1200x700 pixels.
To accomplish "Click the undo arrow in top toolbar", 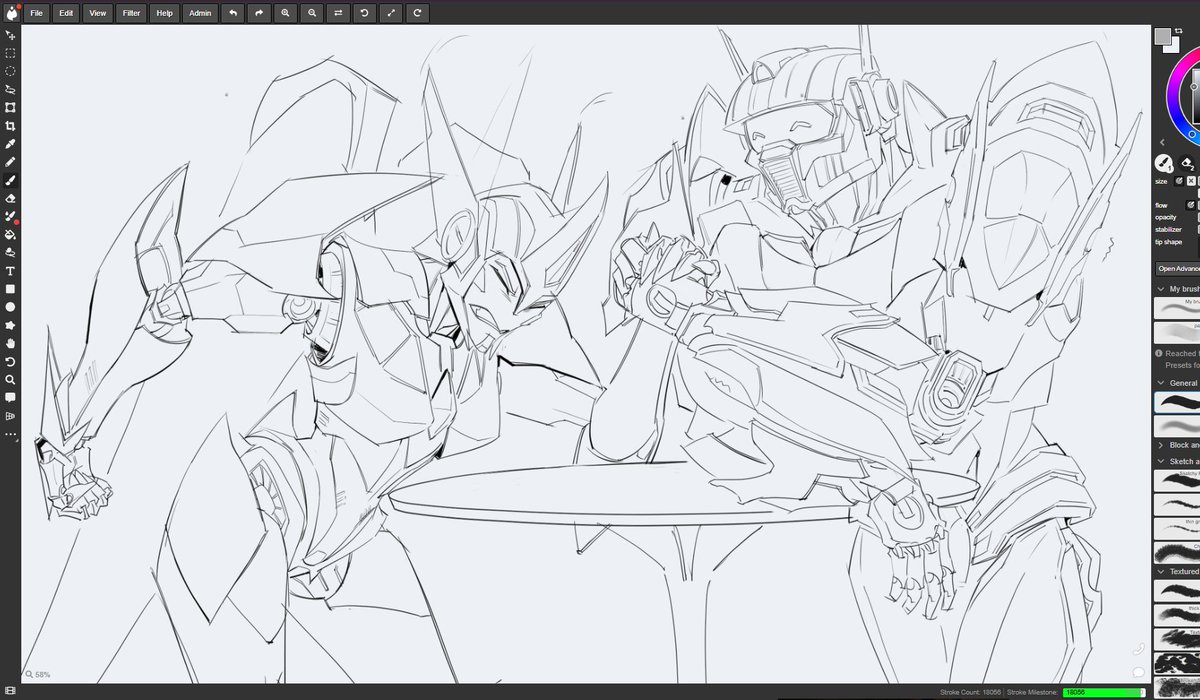I will (233, 13).
